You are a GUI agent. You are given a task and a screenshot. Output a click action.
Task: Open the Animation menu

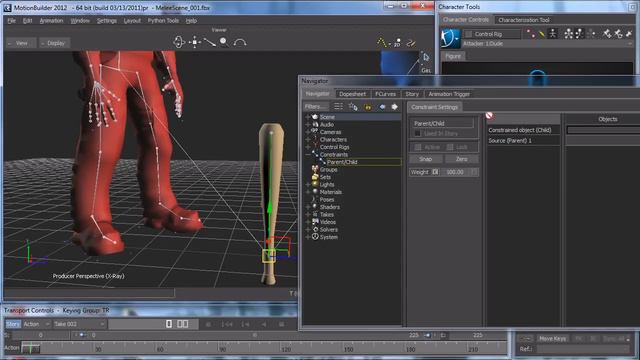coord(51,20)
